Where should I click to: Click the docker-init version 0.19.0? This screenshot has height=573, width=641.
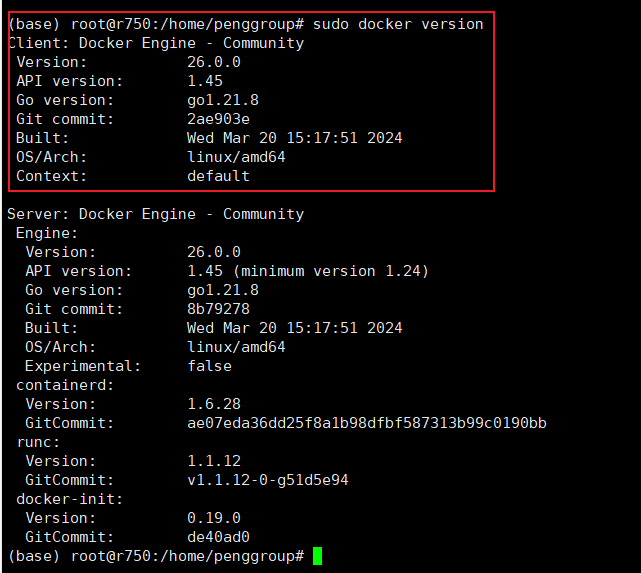pyautogui.click(x=214, y=518)
